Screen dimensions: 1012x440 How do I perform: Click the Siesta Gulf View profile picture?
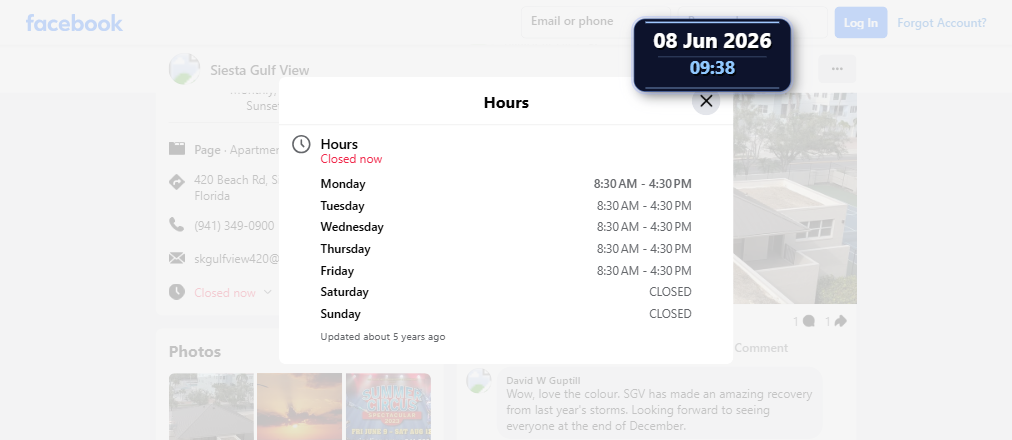pos(185,69)
